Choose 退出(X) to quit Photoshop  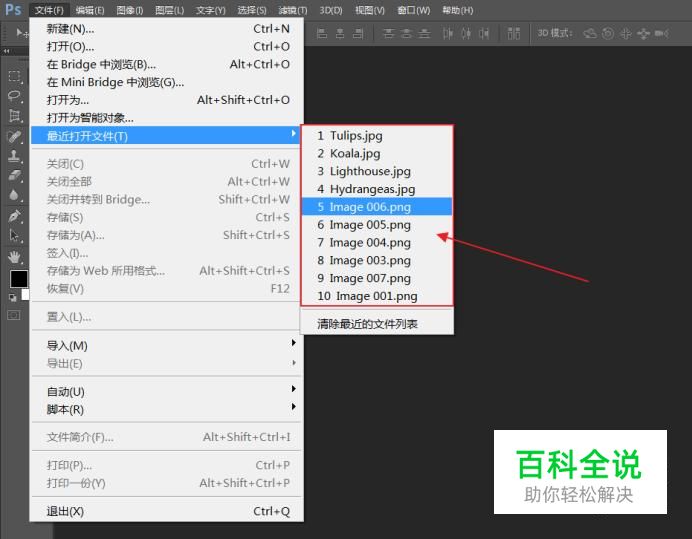pyautogui.click(x=167, y=511)
